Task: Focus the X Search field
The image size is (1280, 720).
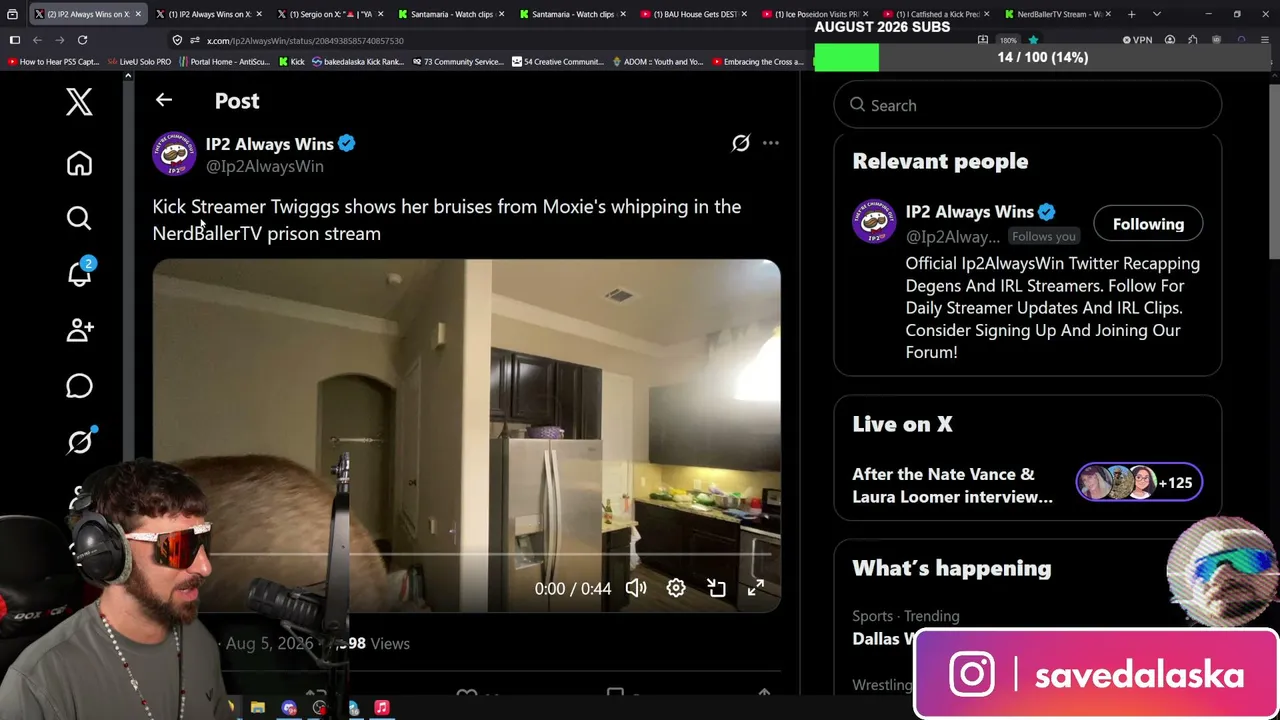Action: [1028, 105]
